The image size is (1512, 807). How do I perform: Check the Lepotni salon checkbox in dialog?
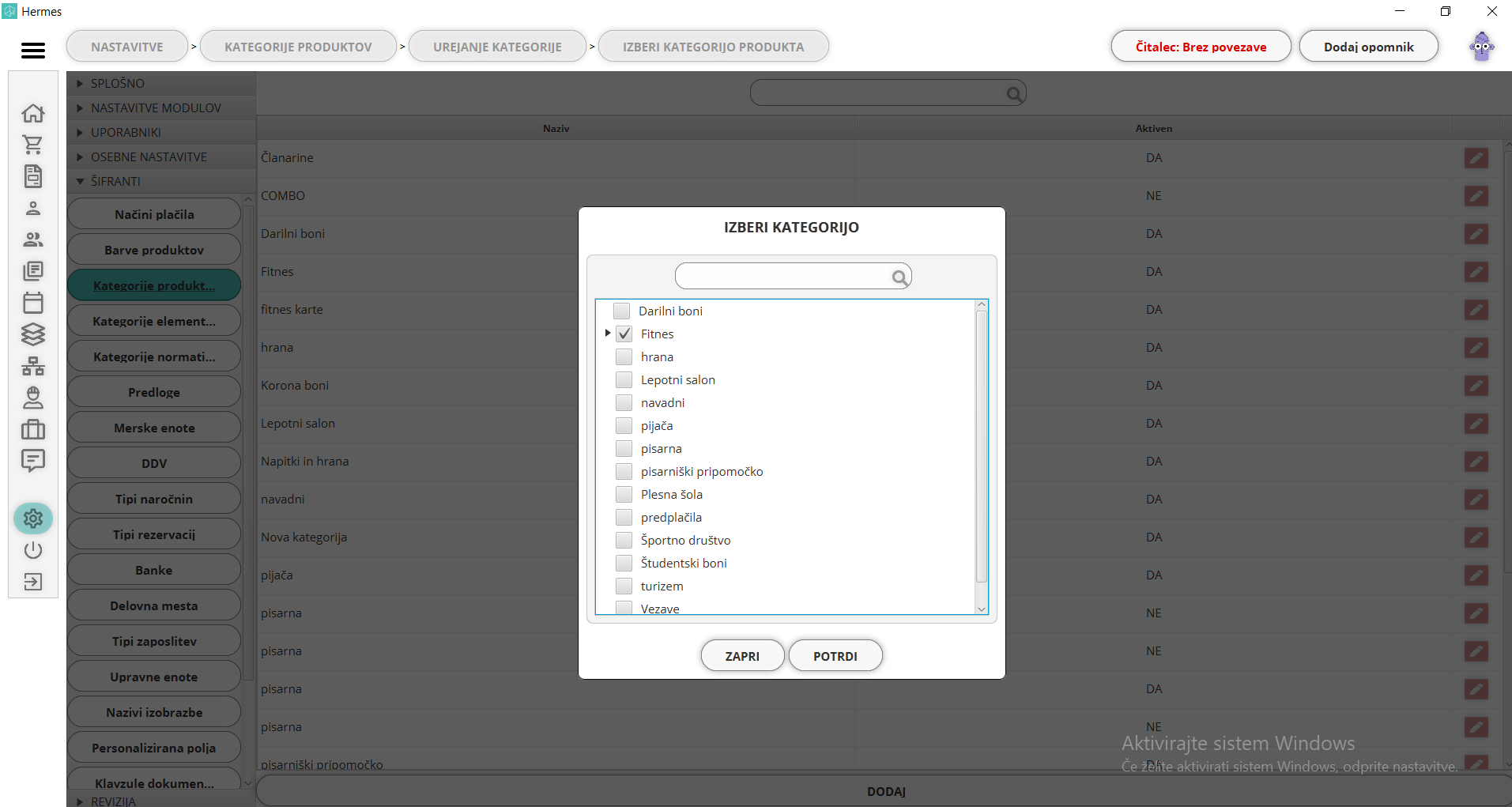624,379
